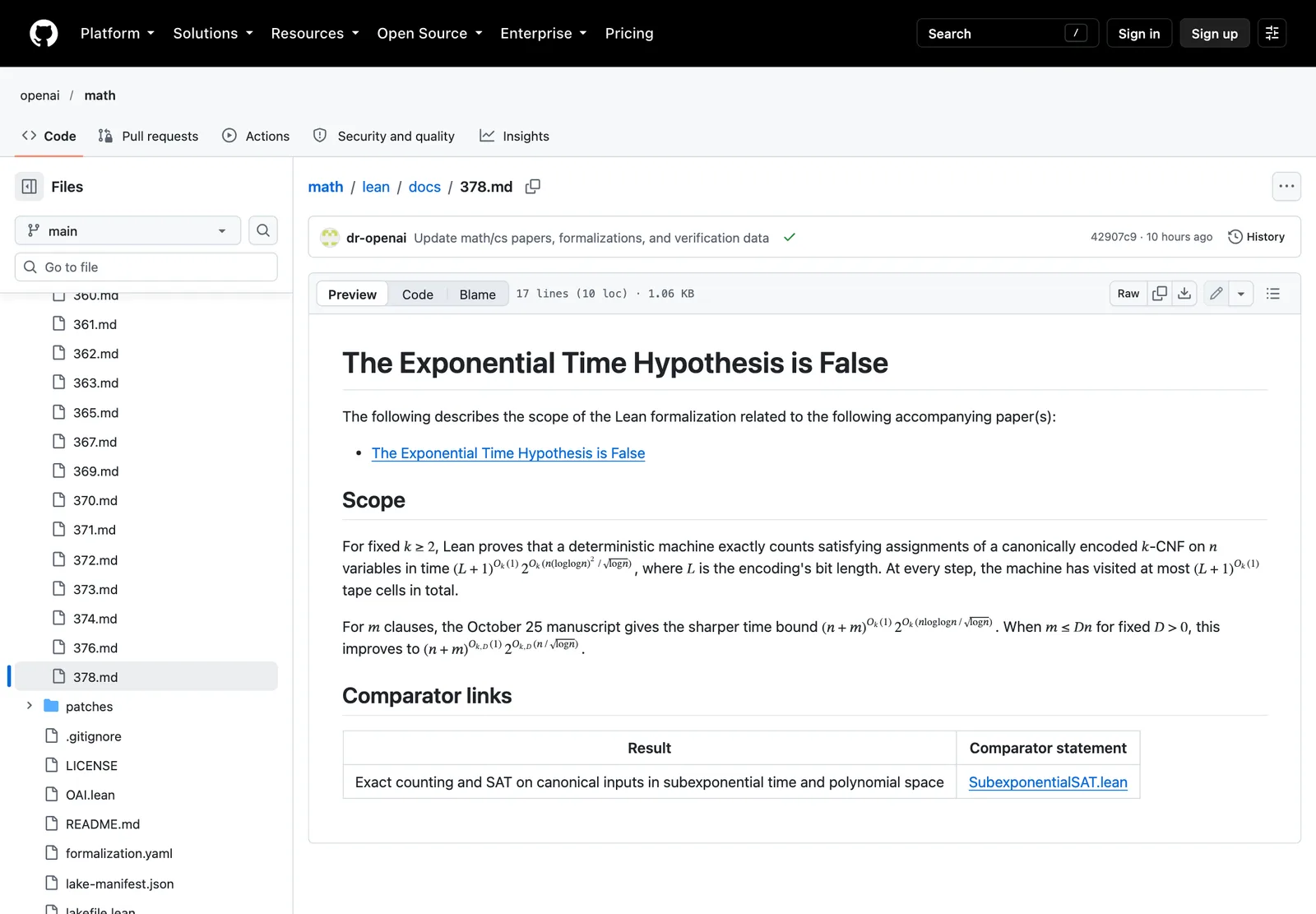Screen dimensions: 1316x914
Task: Open the Pull requests tab
Action: coord(149,136)
